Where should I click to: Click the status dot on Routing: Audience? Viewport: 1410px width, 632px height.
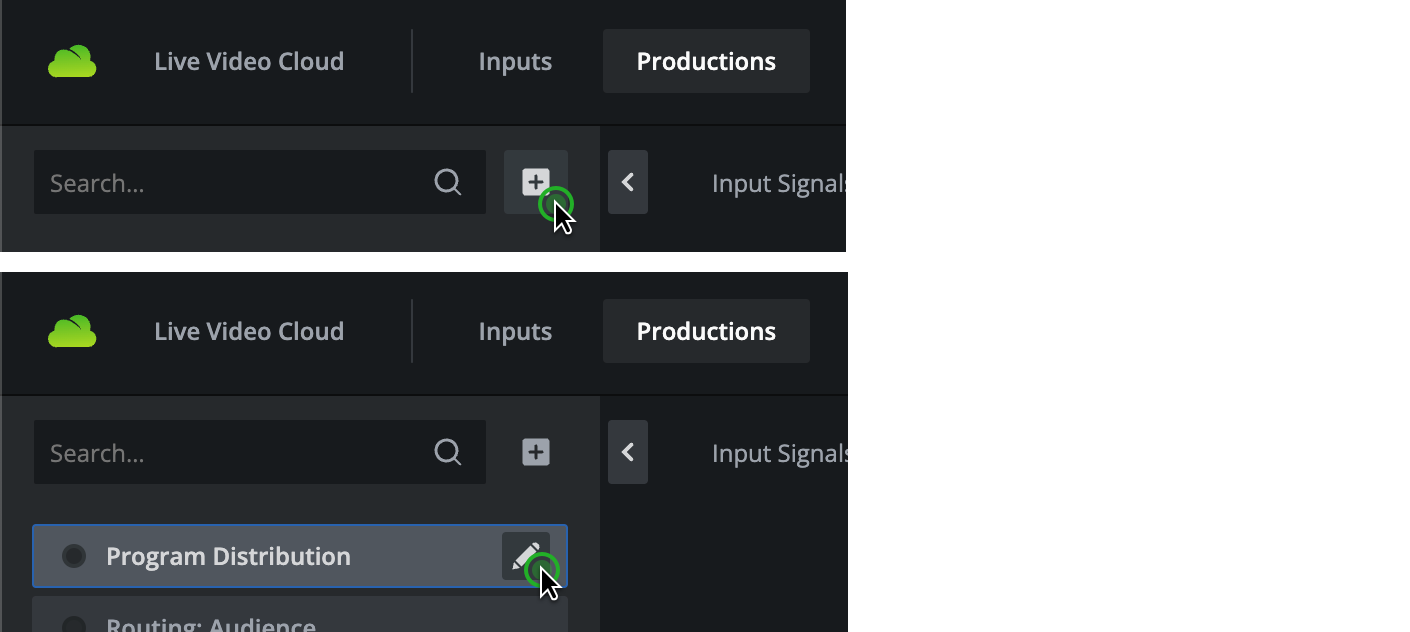click(74, 624)
